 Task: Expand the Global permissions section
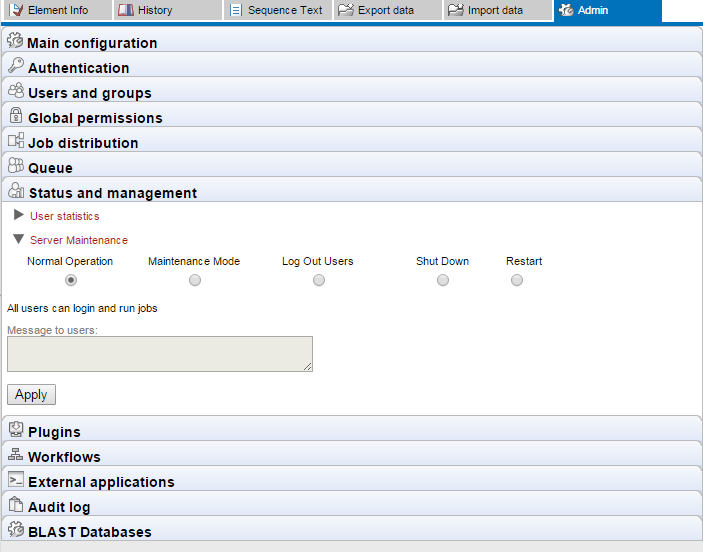tap(352, 116)
